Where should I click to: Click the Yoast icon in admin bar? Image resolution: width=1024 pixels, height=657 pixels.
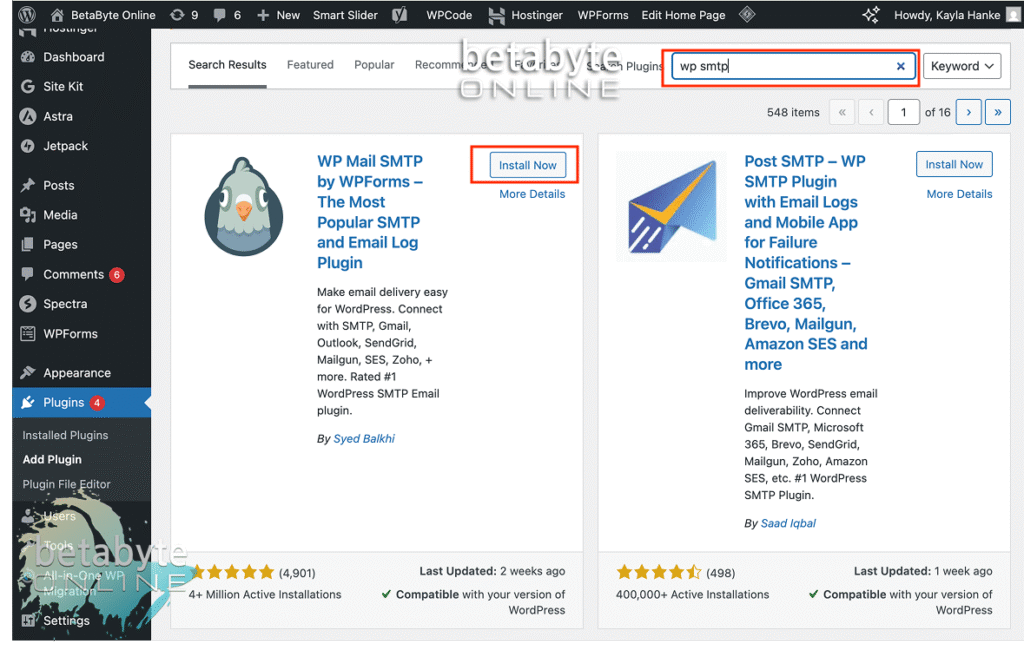click(400, 14)
